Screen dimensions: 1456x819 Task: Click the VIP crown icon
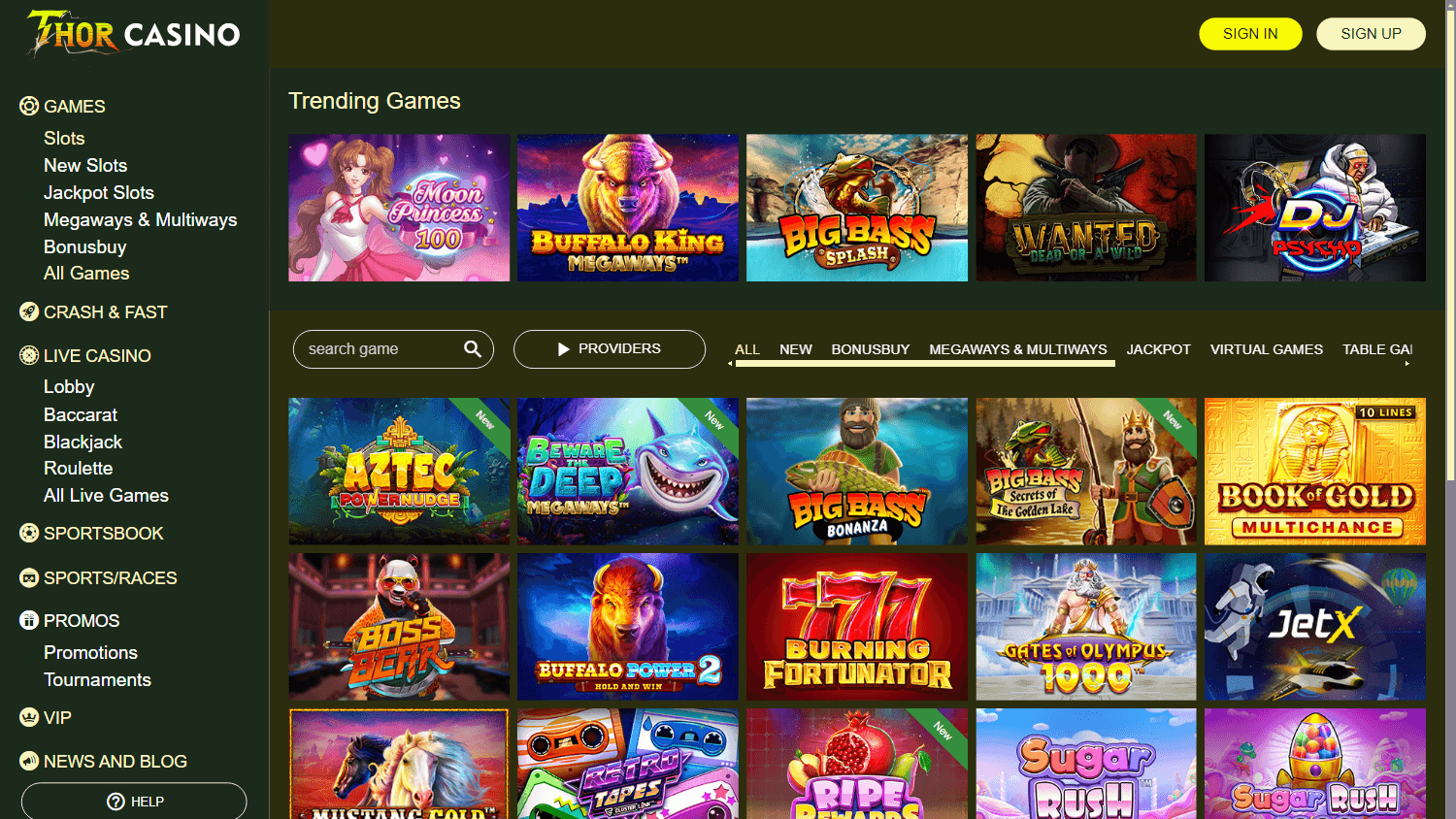(29, 717)
